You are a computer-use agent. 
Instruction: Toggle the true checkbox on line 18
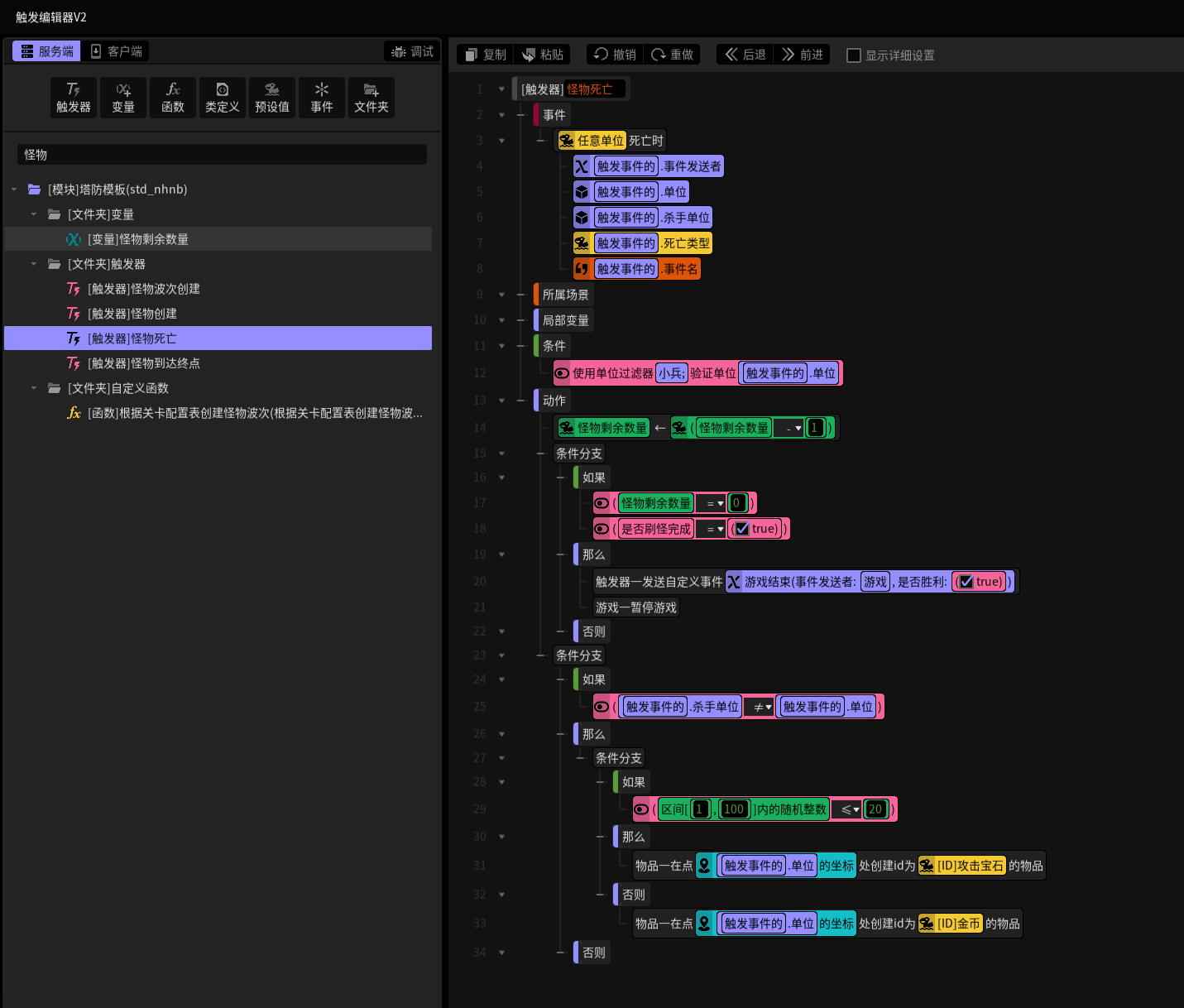pos(742,529)
